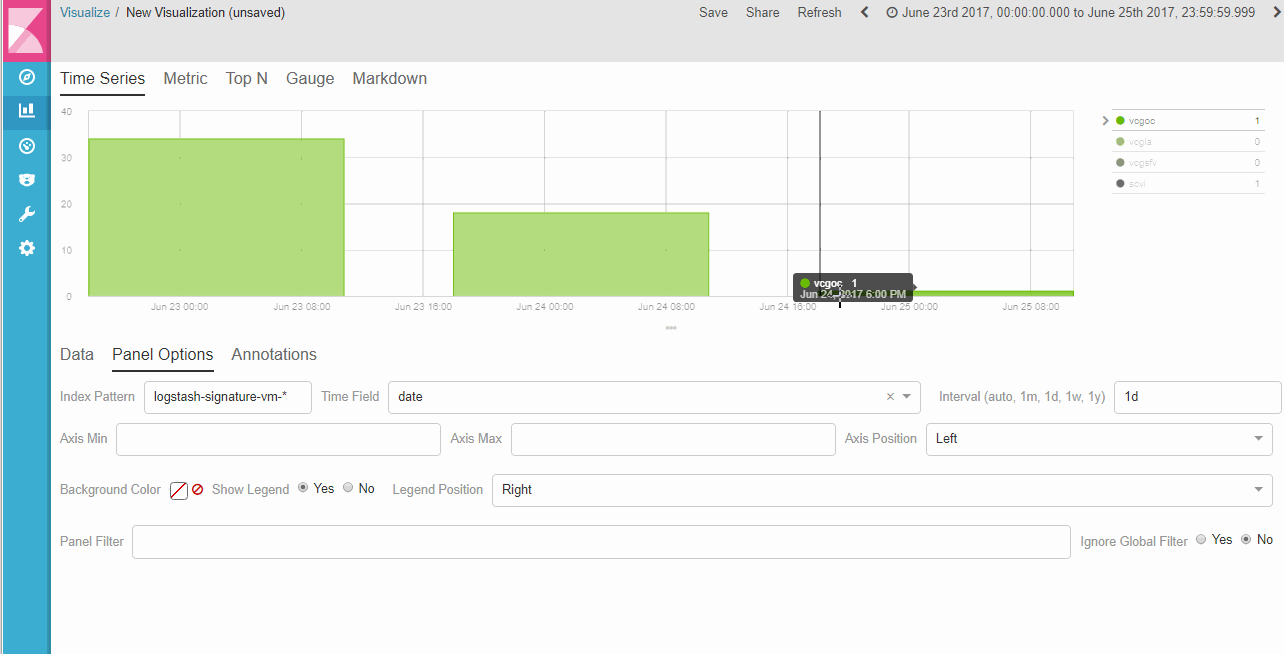Open the Visualize bar chart sidebar icon

(x=27, y=111)
